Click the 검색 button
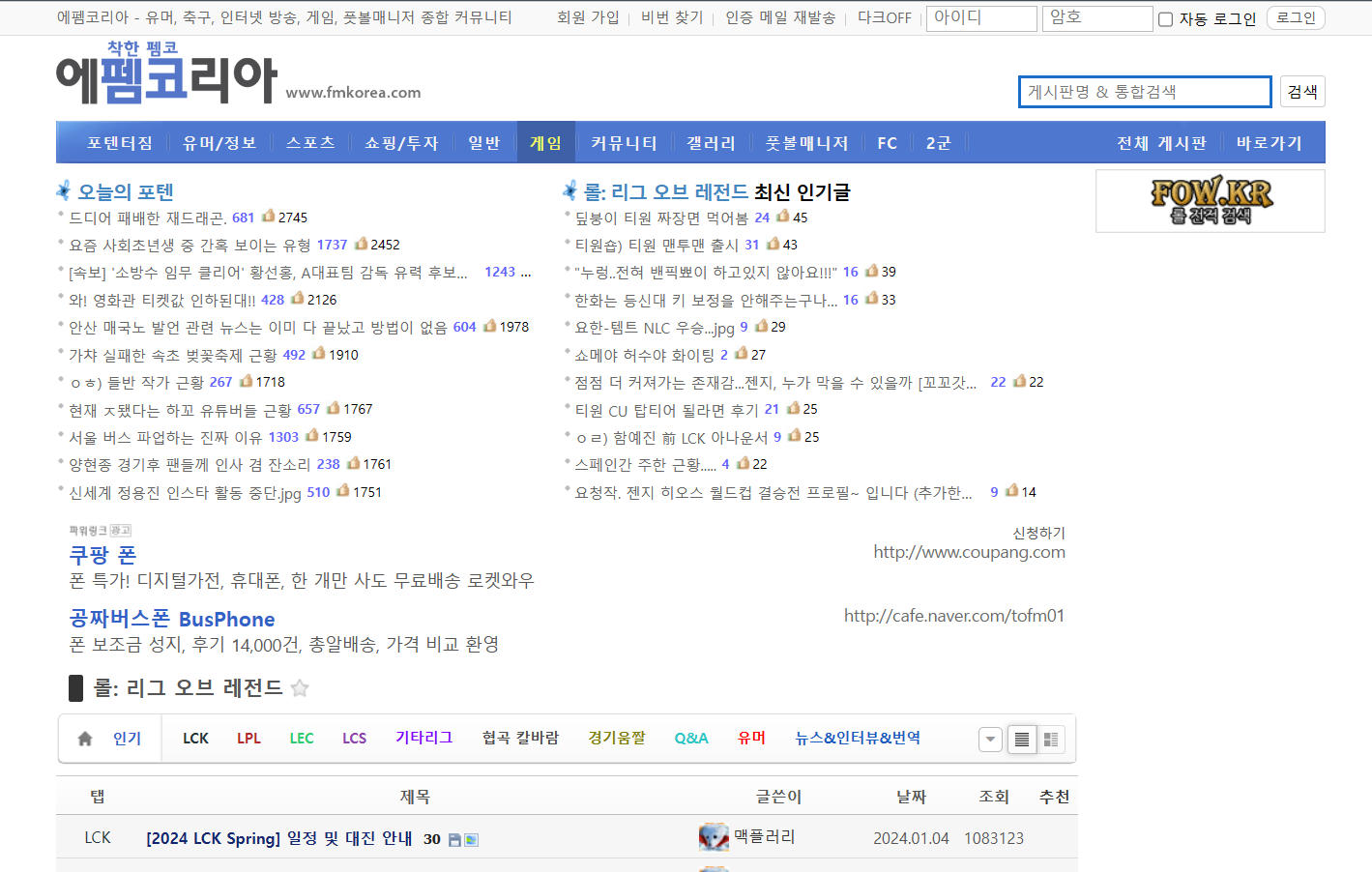Image resolution: width=1372 pixels, height=872 pixels. pos(1302,92)
